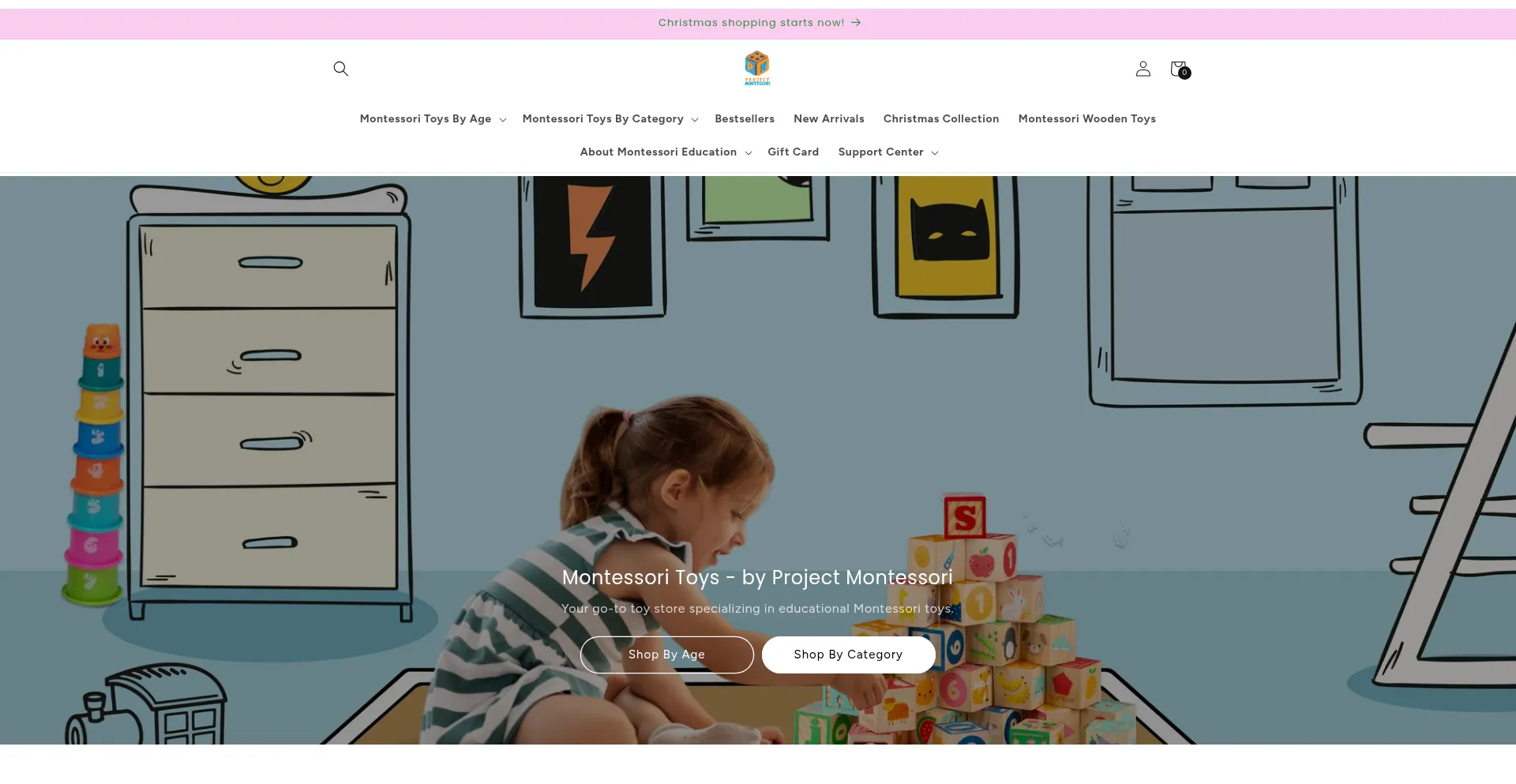Click the Shop By Age button

[x=667, y=655]
